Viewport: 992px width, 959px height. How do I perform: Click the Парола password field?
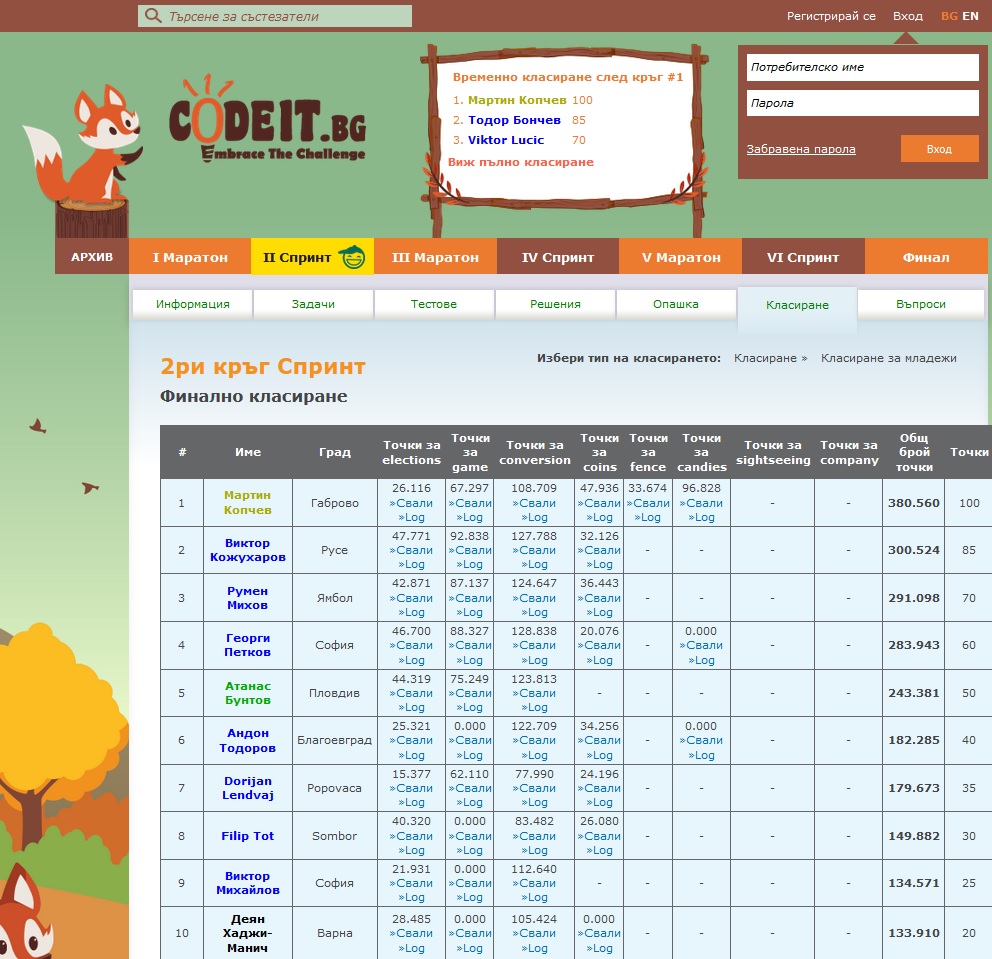(862, 102)
